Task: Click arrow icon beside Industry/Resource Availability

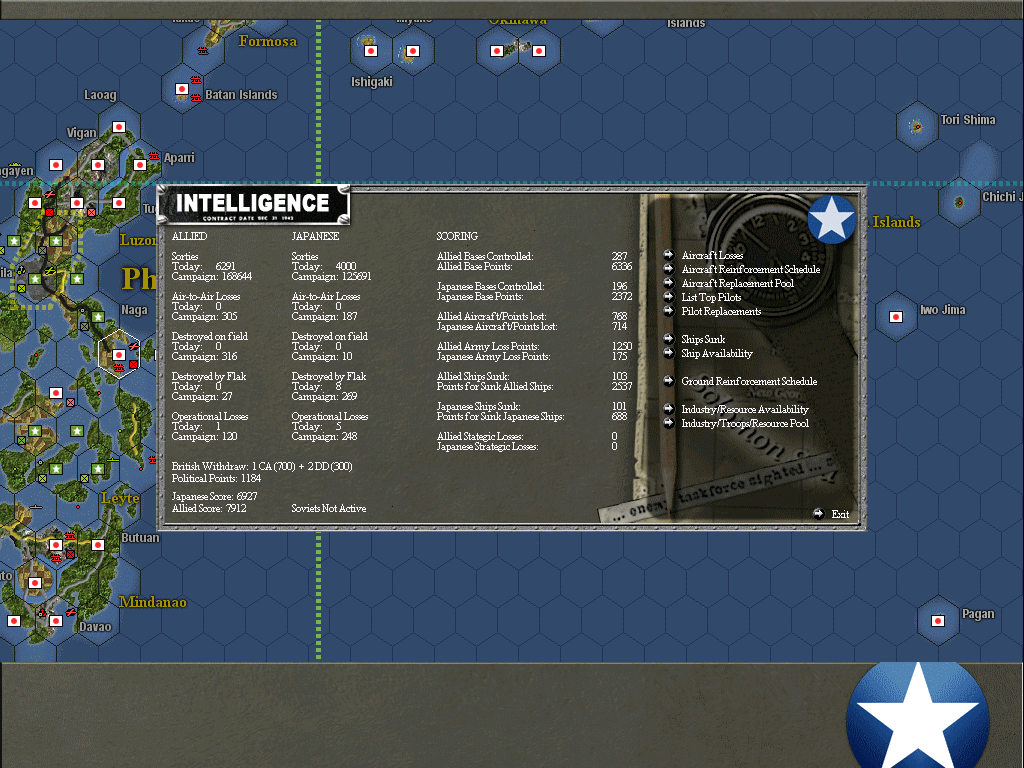Action: [x=668, y=409]
